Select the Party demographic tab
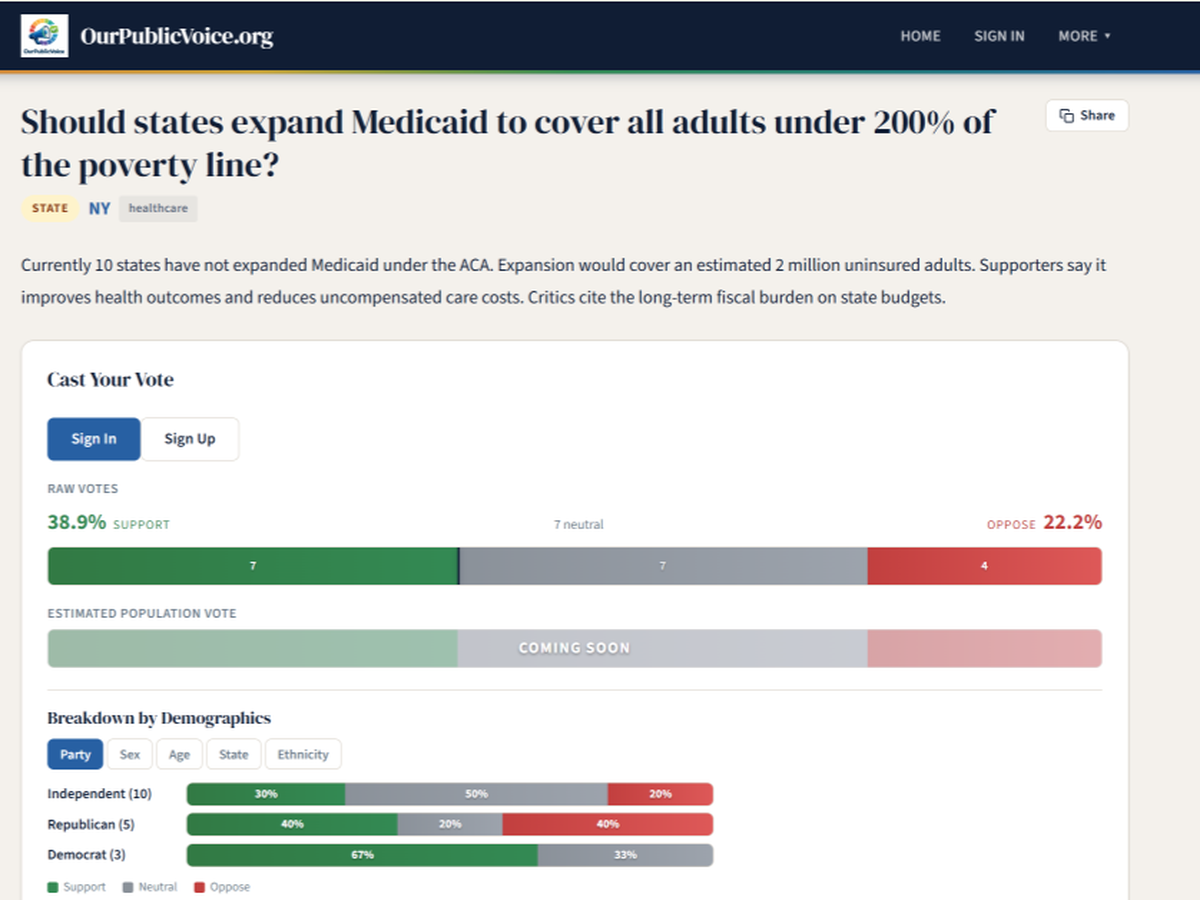Screen dimensions: 1200x900 75,754
